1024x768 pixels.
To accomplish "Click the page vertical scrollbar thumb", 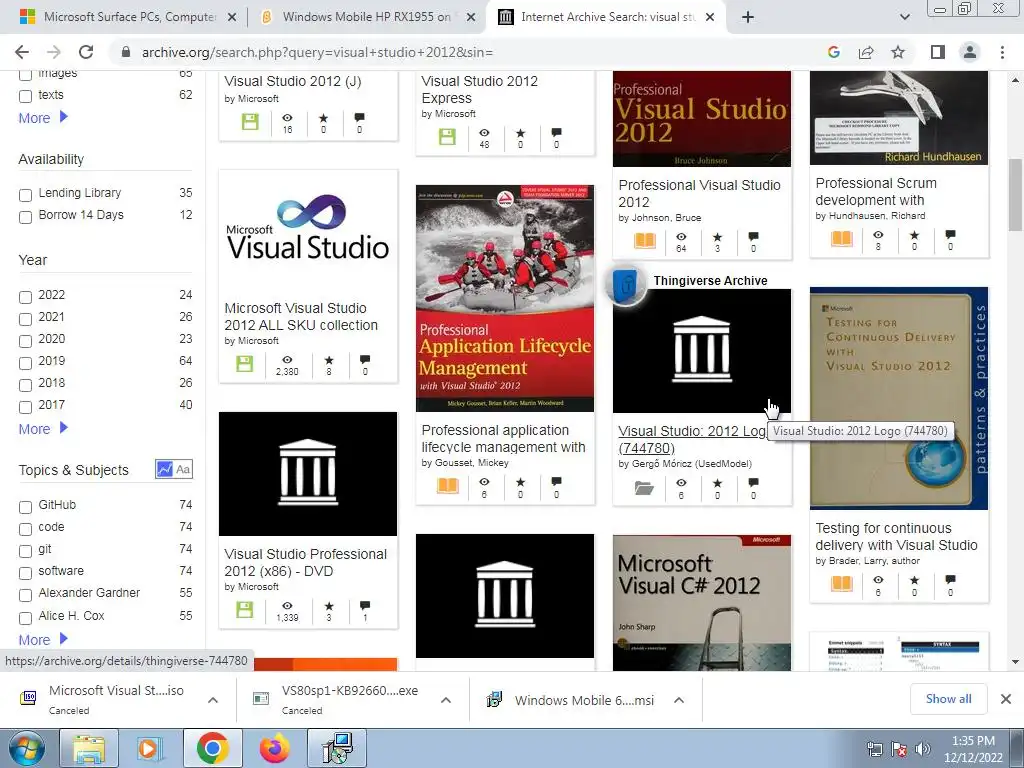I will pyautogui.click(x=1015, y=195).
